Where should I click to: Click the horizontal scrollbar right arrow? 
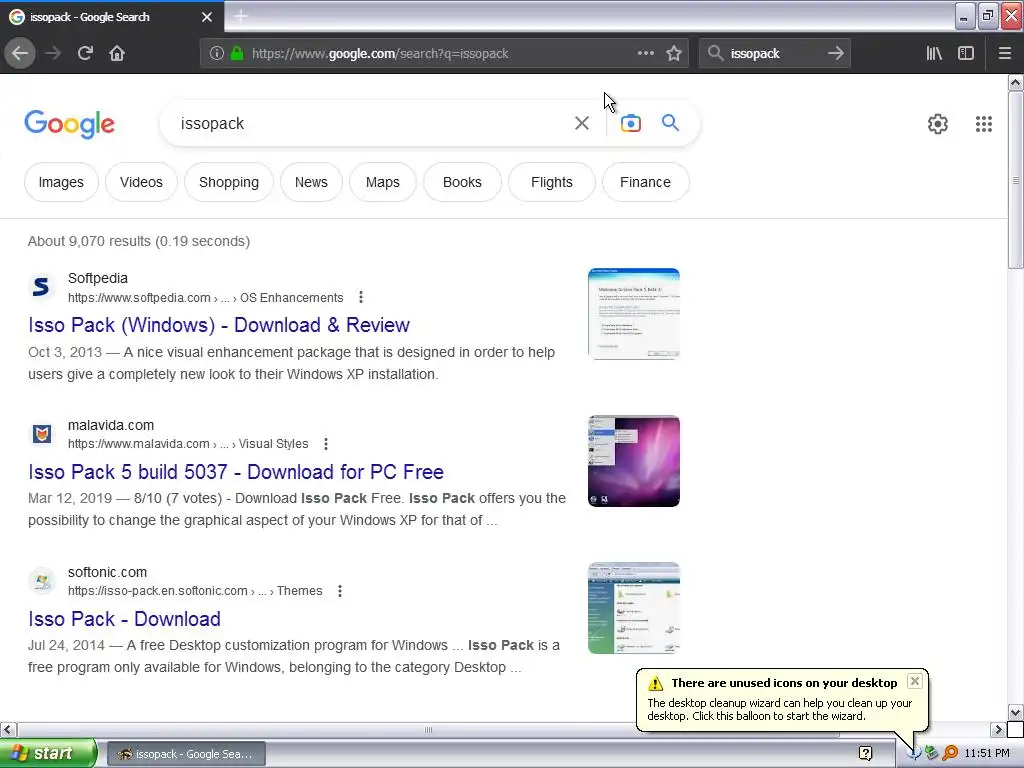click(999, 729)
